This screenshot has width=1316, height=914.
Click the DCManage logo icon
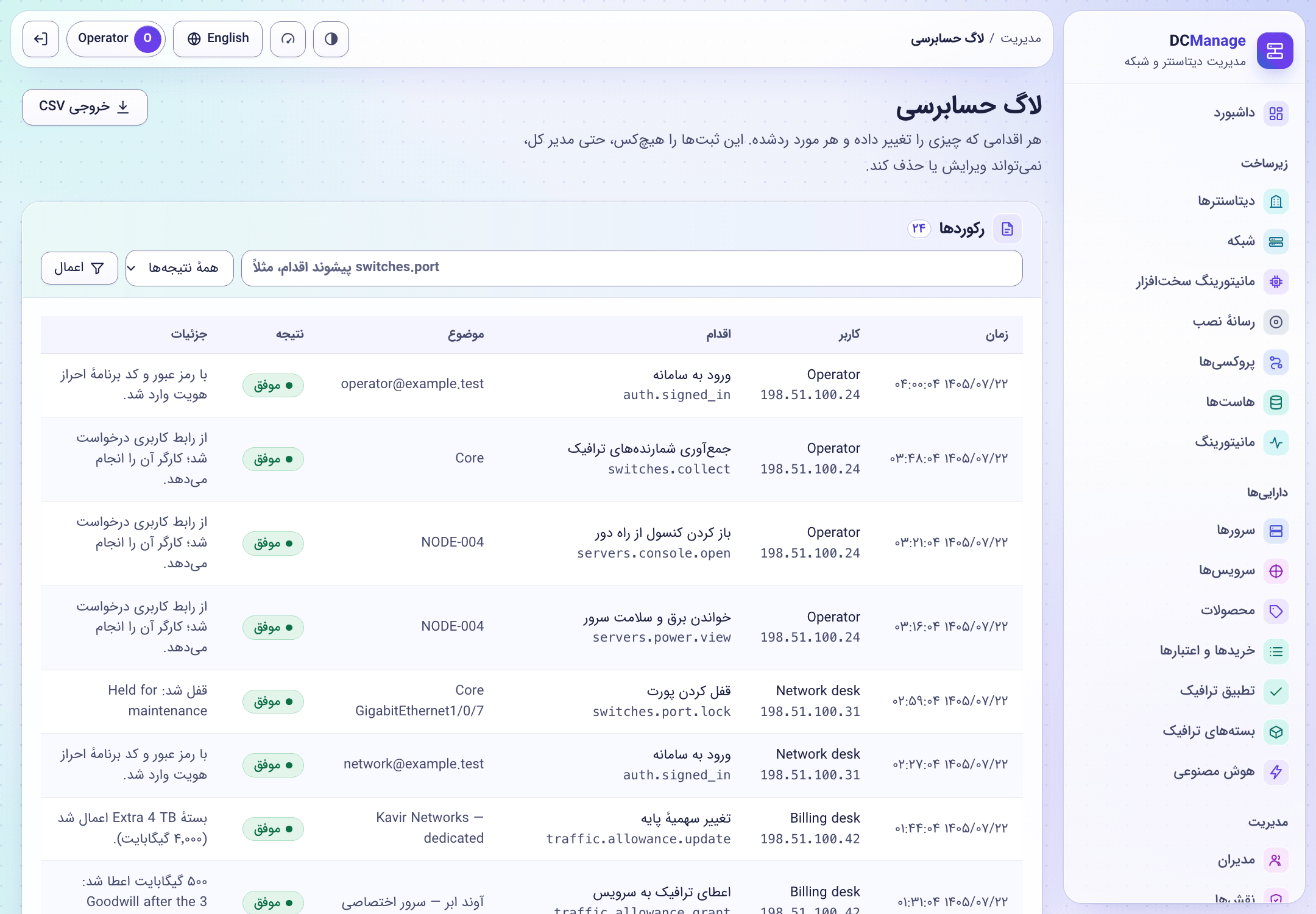1275,51
